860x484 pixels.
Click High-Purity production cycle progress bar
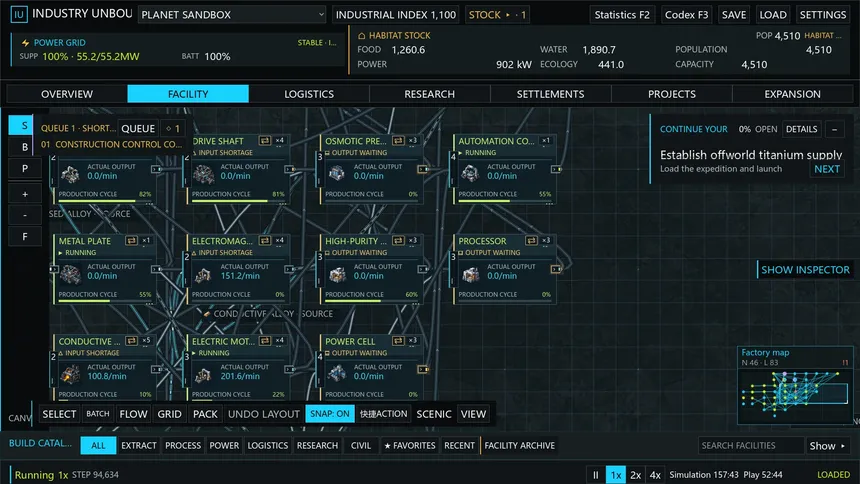point(371,301)
